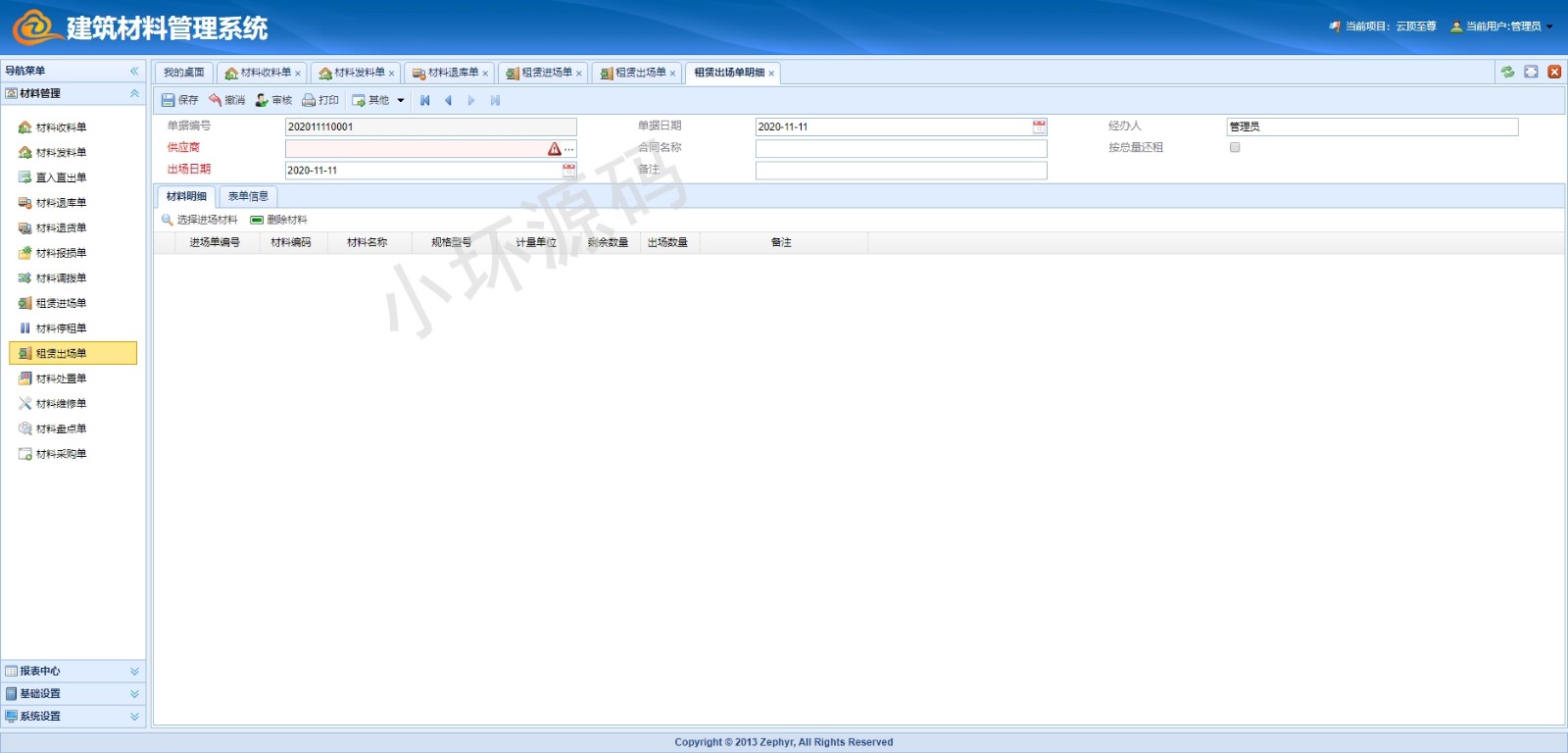
Task: Click the Undo (撤消) toolbar button
Action: pos(226,100)
